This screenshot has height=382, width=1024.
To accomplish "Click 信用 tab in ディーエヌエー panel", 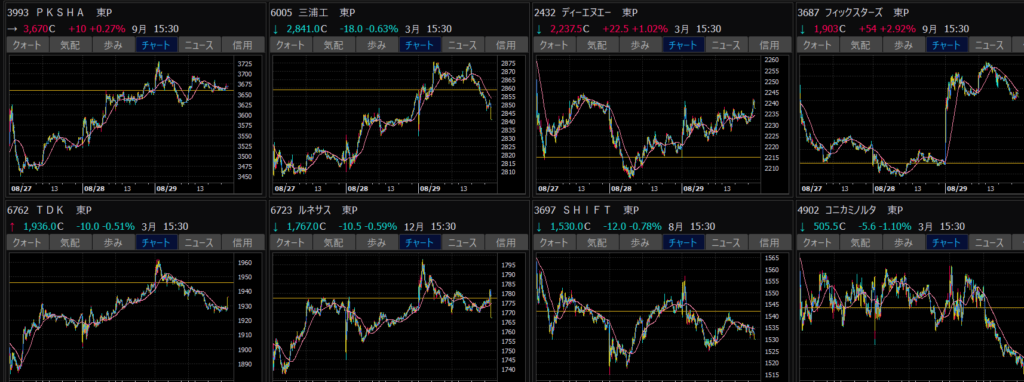I will tap(769, 45).
